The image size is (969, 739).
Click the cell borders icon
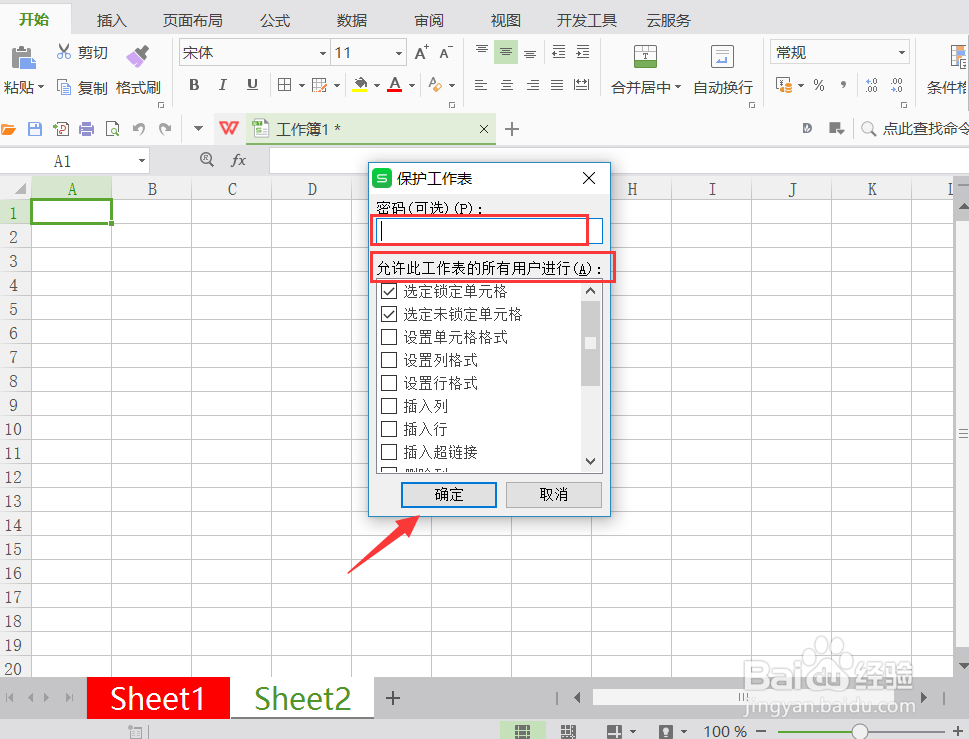tap(284, 85)
